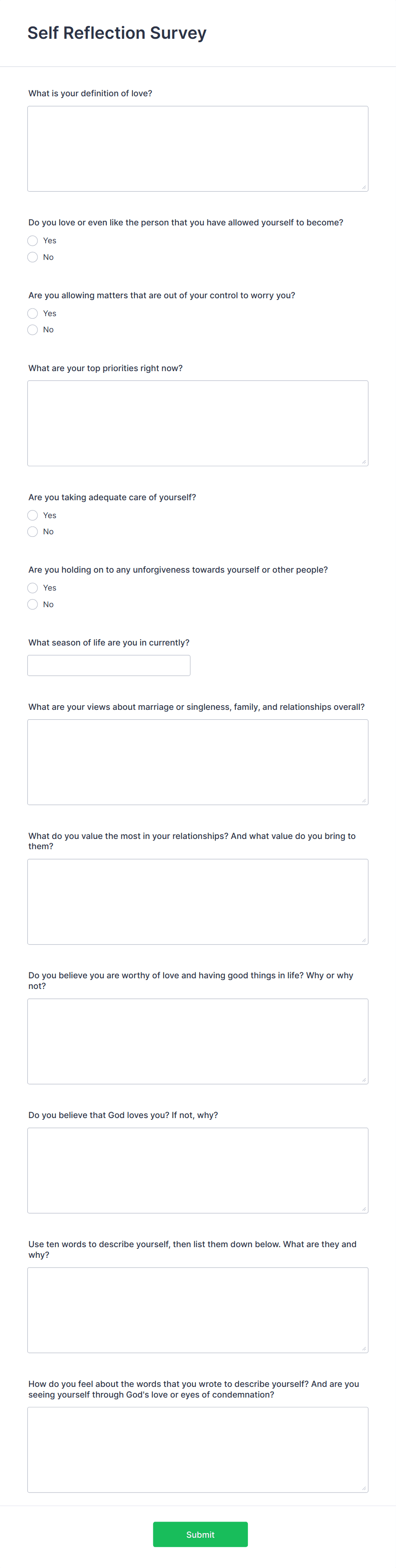Select Yes for worrying about uncontrollable matters
Viewport: 396px width, 1568px height.
point(33,314)
